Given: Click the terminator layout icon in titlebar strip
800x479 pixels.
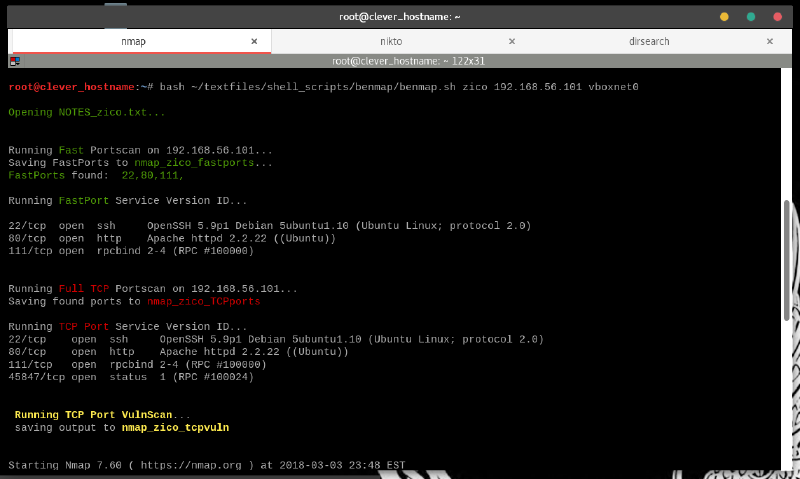Looking at the screenshot, I should click(15, 61).
